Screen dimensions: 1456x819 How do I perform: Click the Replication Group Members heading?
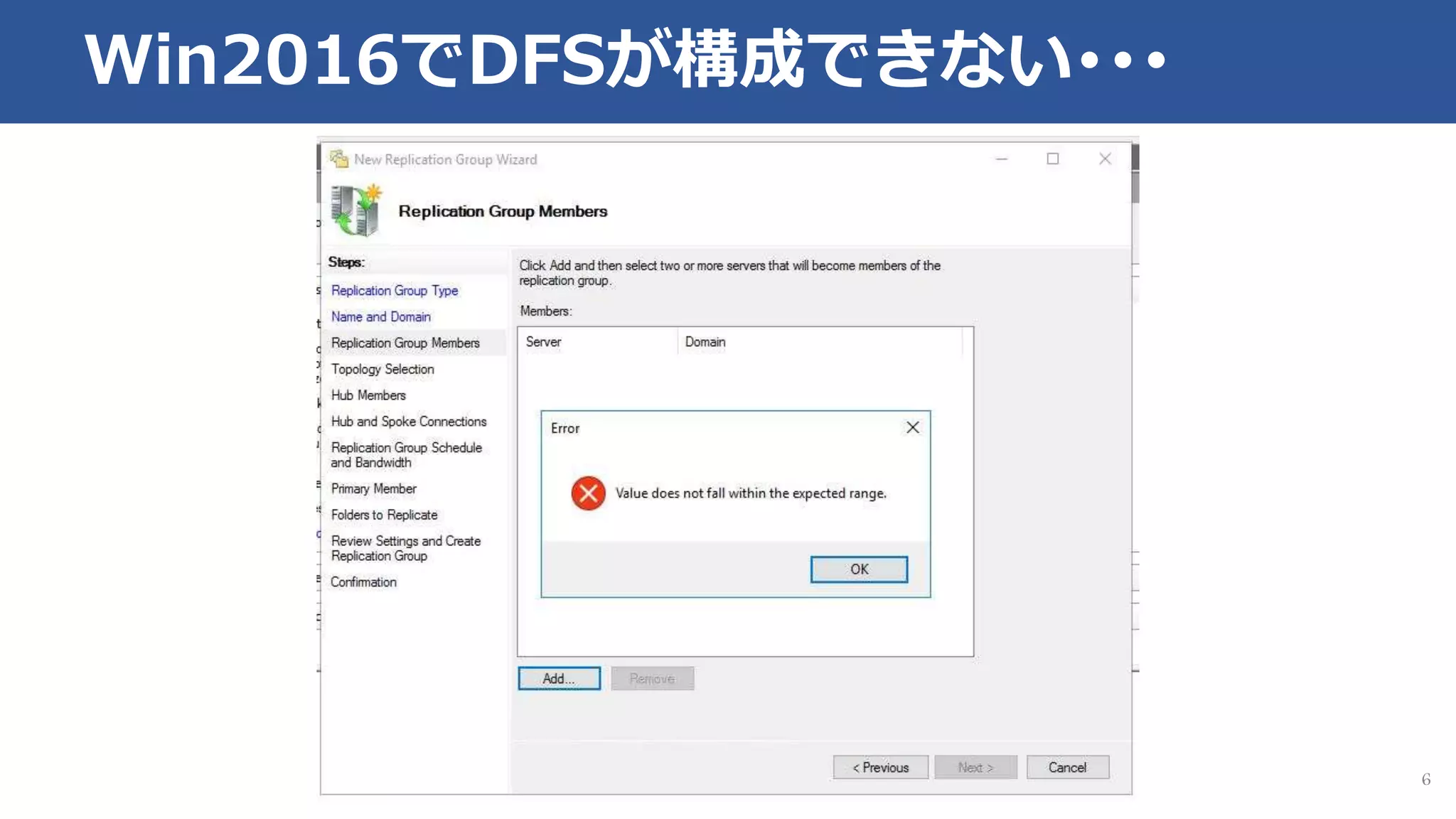(503, 211)
